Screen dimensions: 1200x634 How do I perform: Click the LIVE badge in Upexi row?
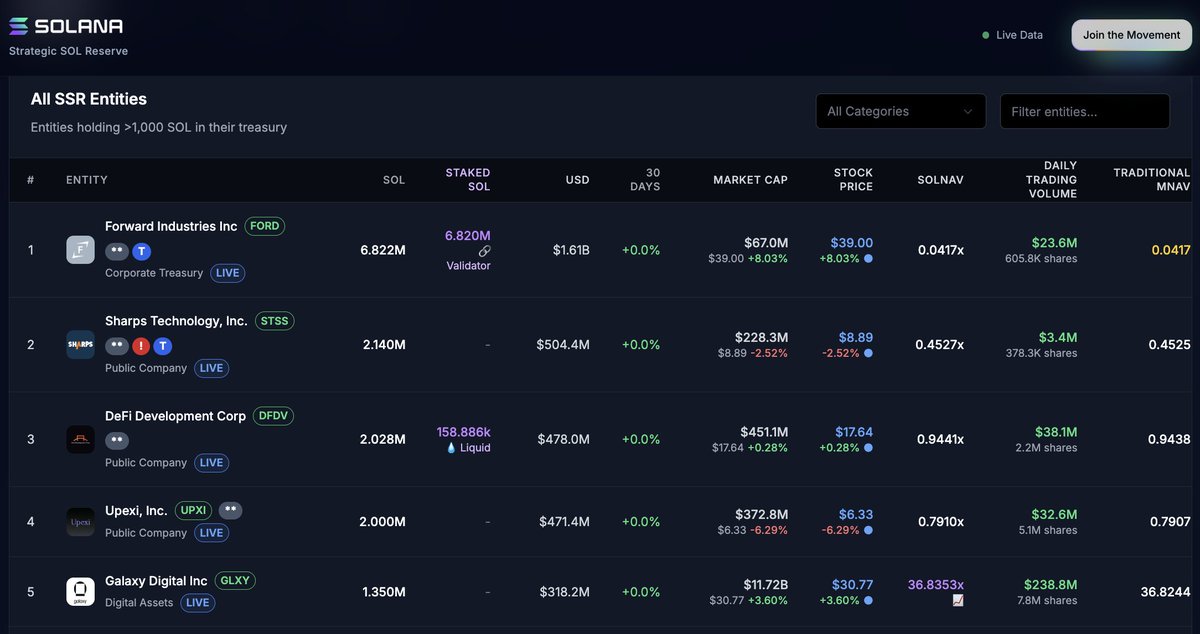[x=211, y=533]
